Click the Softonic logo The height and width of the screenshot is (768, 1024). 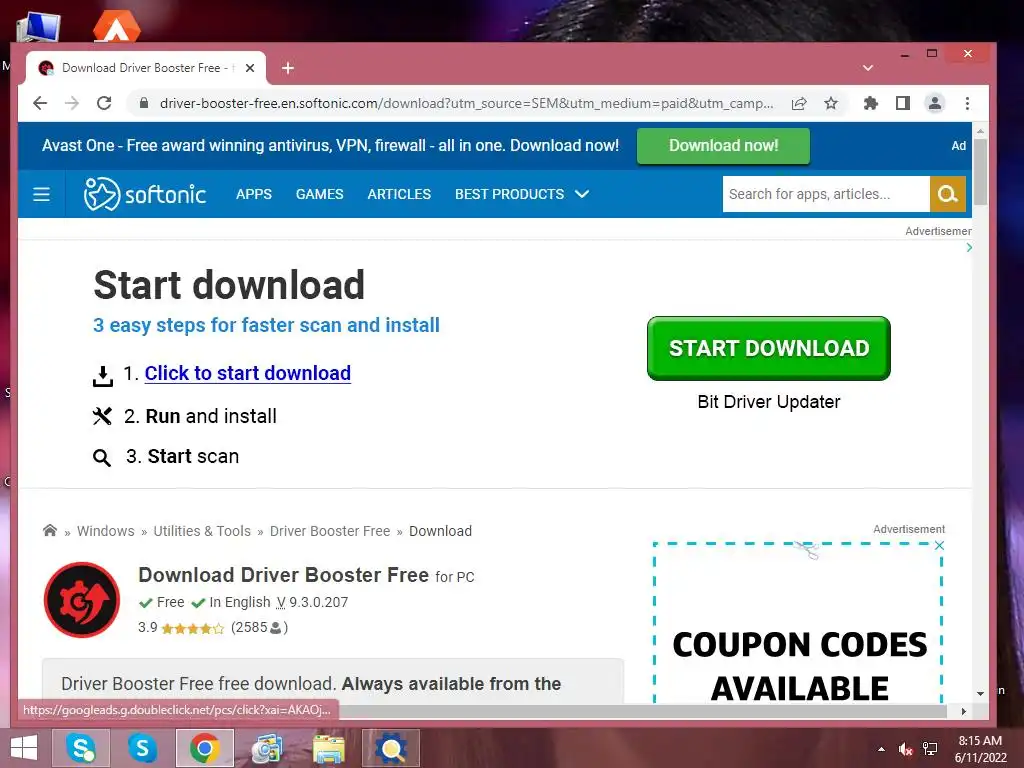click(x=145, y=194)
